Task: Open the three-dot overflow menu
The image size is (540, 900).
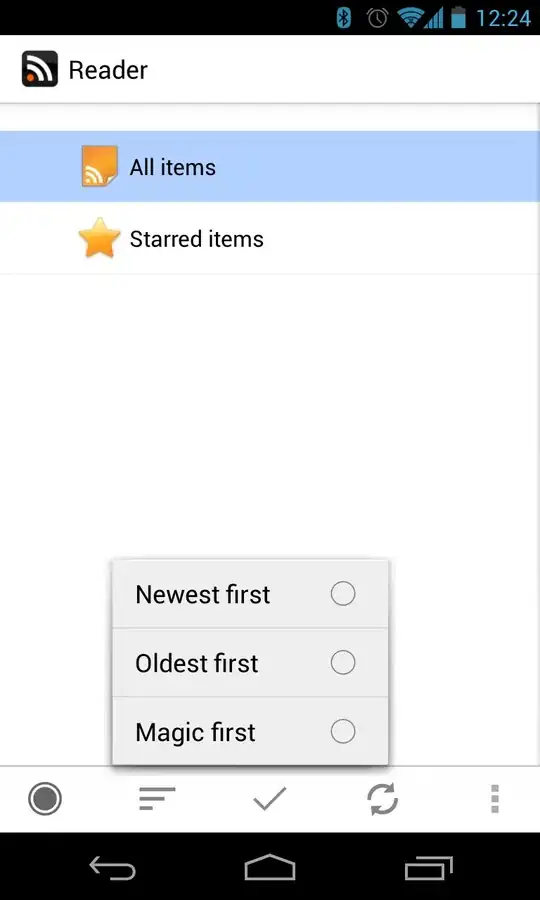Action: pyautogui.click(x=495, y=798)
